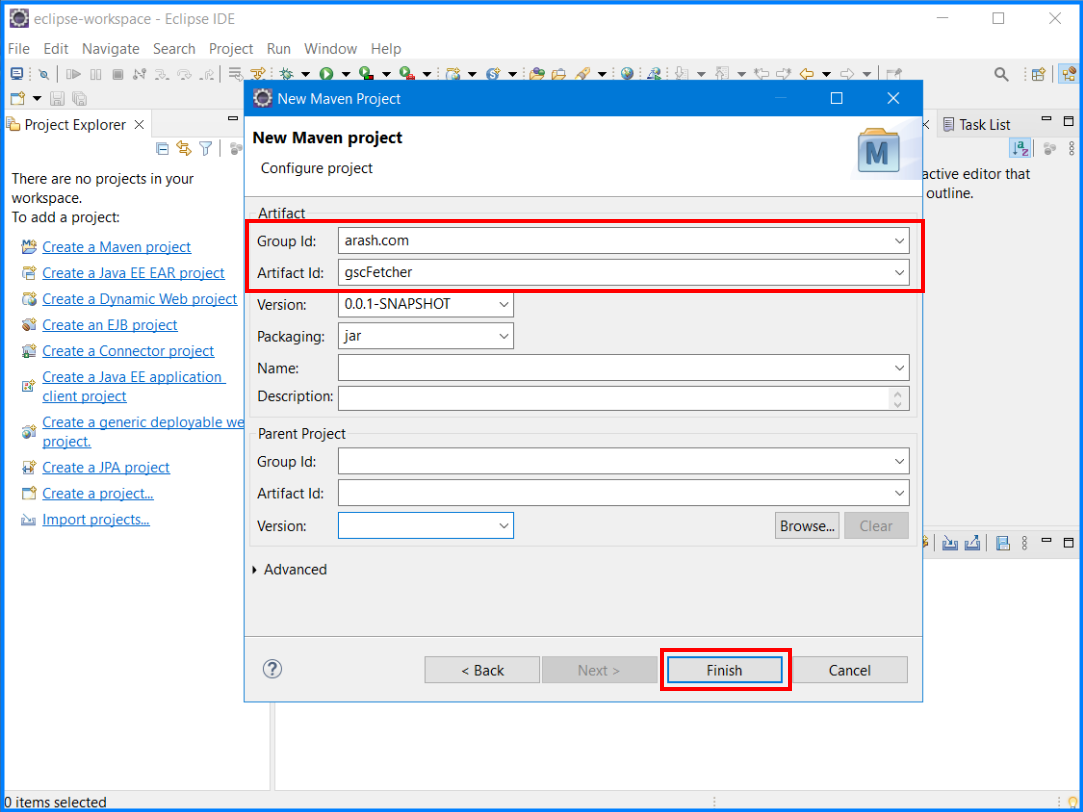Toggle Link with Editor in Project Explorer
The image size is (1083, 812).
(185, 147)
